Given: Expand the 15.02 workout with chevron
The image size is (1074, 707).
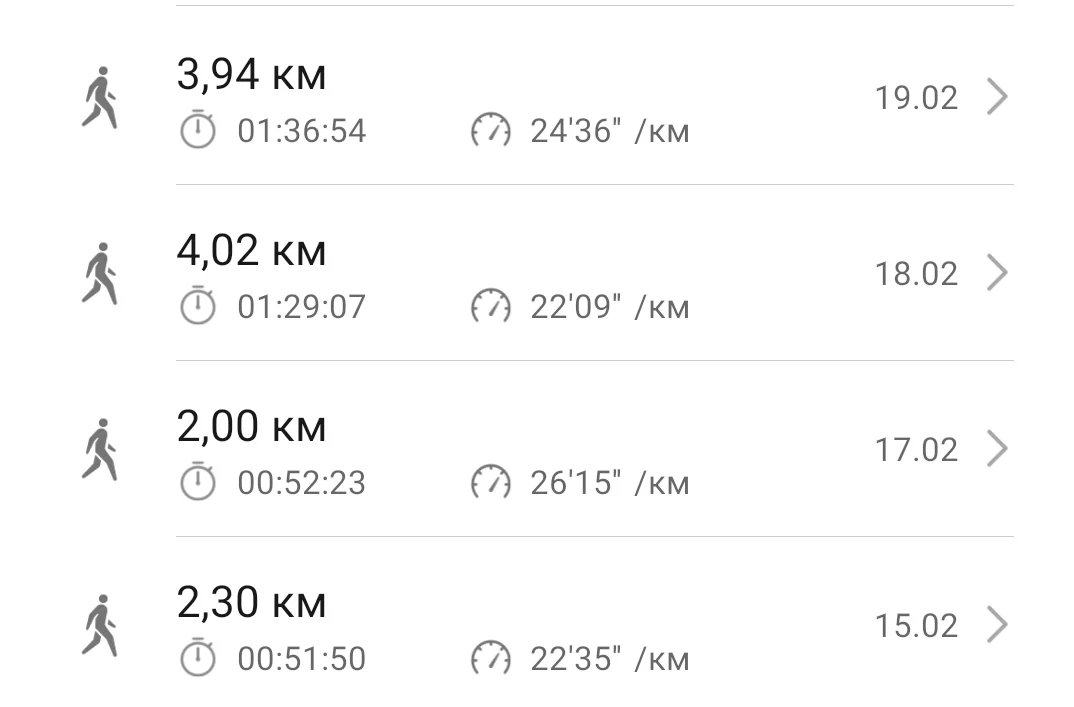Looking at the screenshot, I should [996, 625].
